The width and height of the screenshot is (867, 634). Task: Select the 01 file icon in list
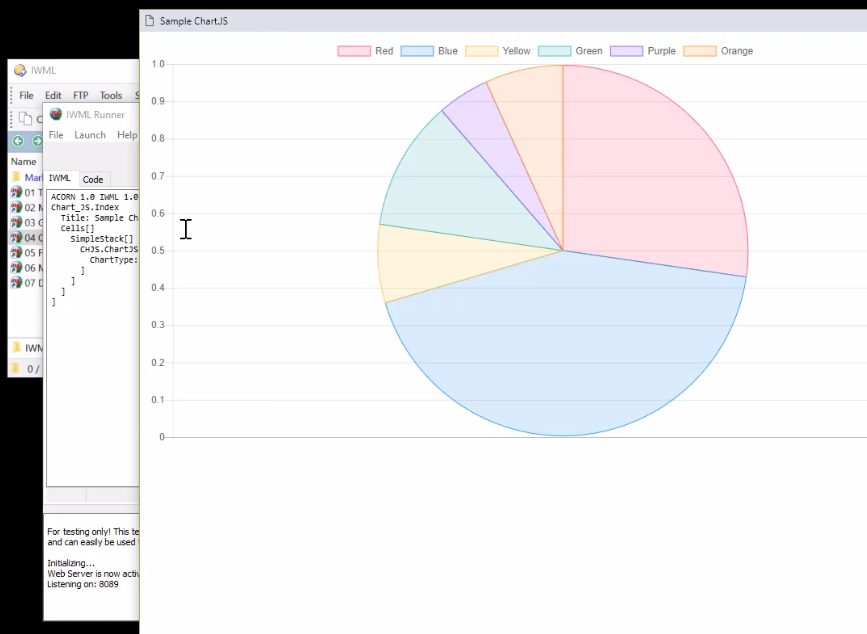tap(16, 192)
